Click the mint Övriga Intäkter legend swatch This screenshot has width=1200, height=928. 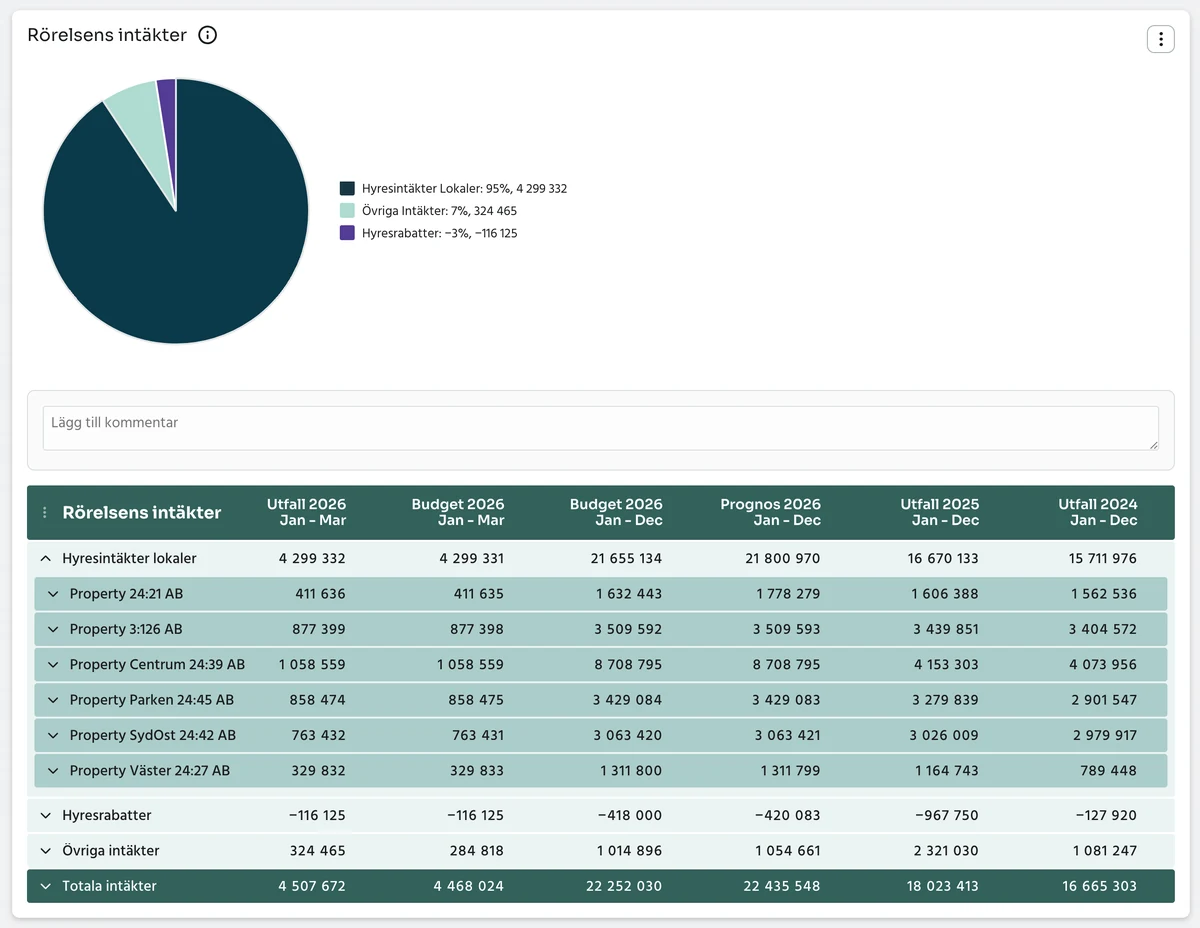coord(347,211)
